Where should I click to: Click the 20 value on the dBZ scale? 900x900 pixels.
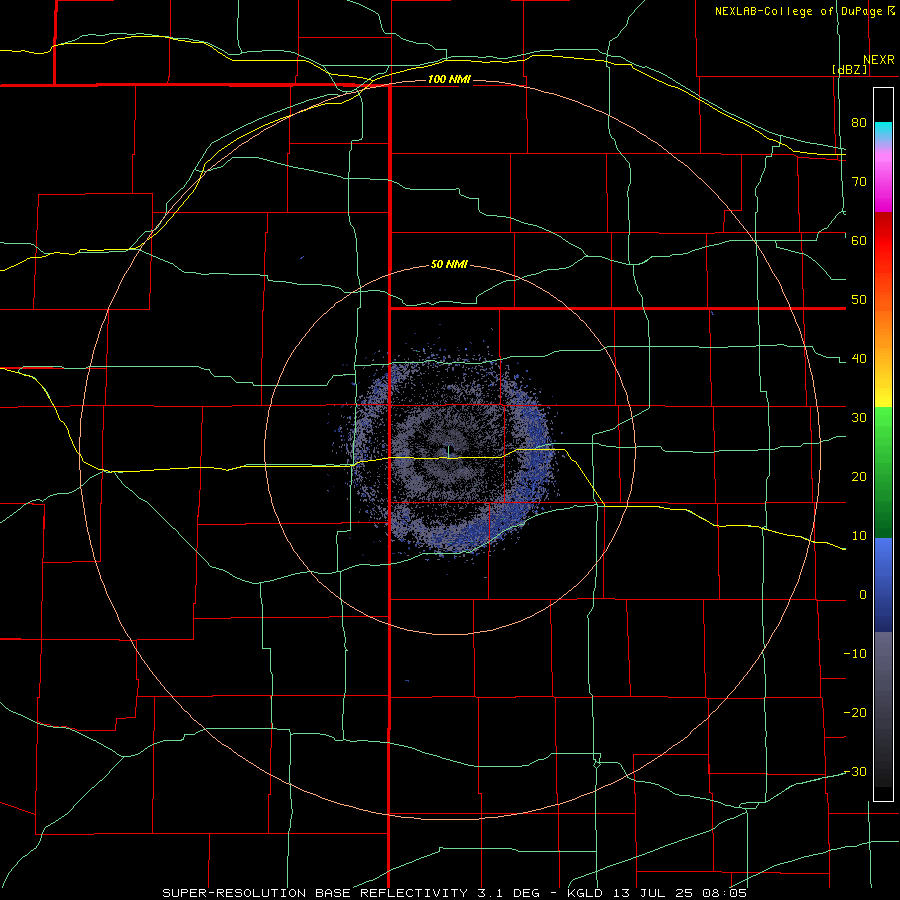pos(859,477)
